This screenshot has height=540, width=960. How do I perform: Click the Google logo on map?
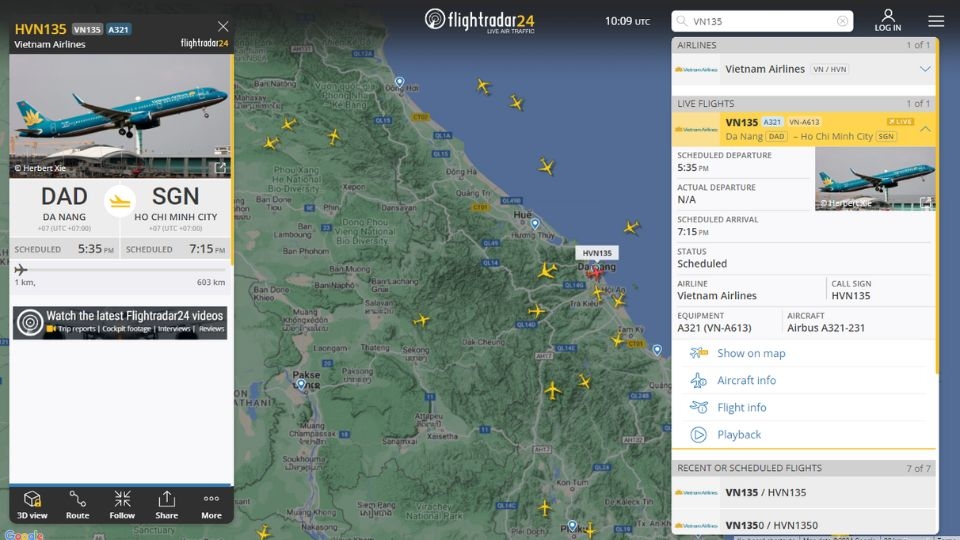pyautogui.click(x=23, y=534)
